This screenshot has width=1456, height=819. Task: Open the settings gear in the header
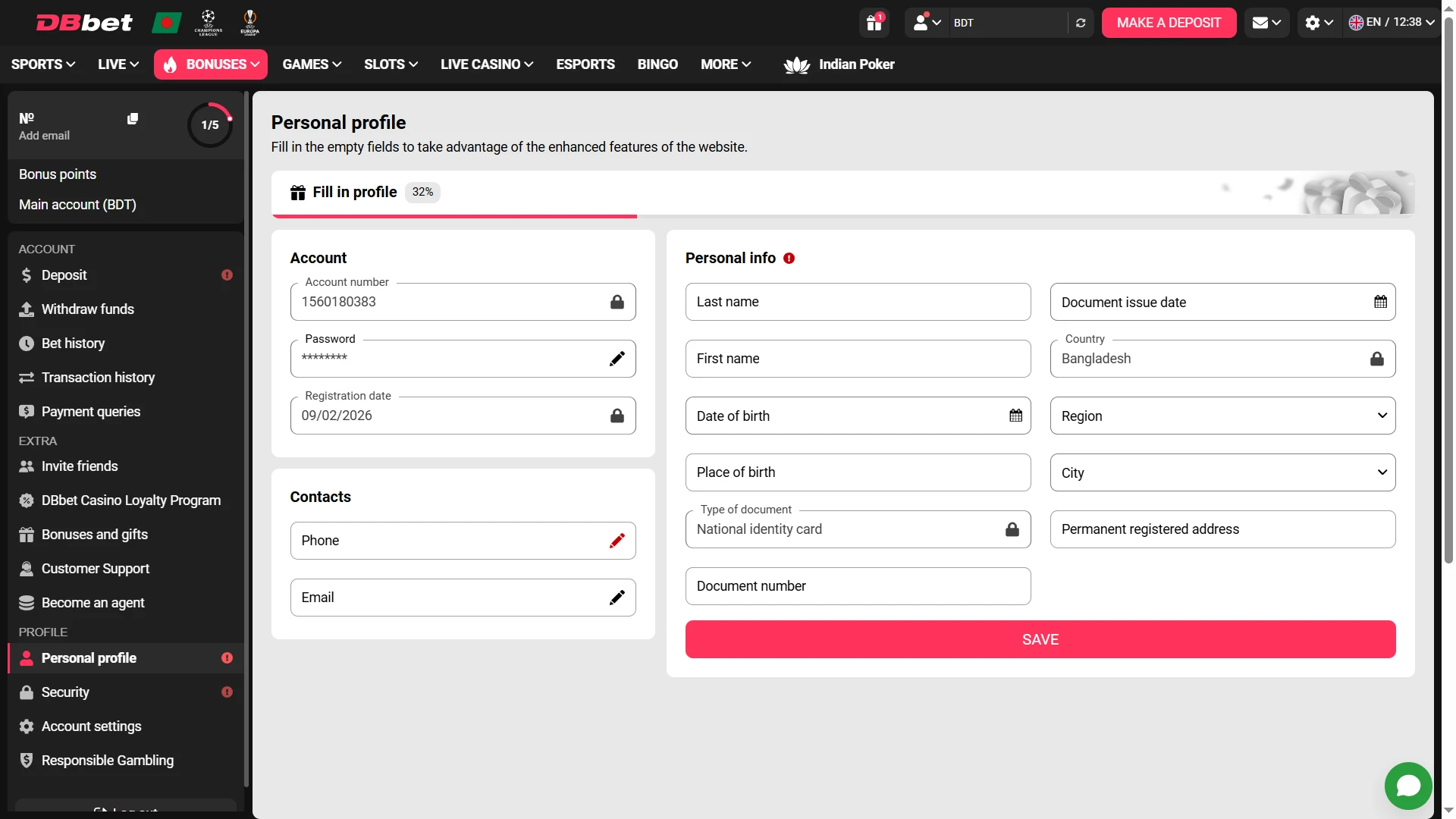click(1313, 23)
